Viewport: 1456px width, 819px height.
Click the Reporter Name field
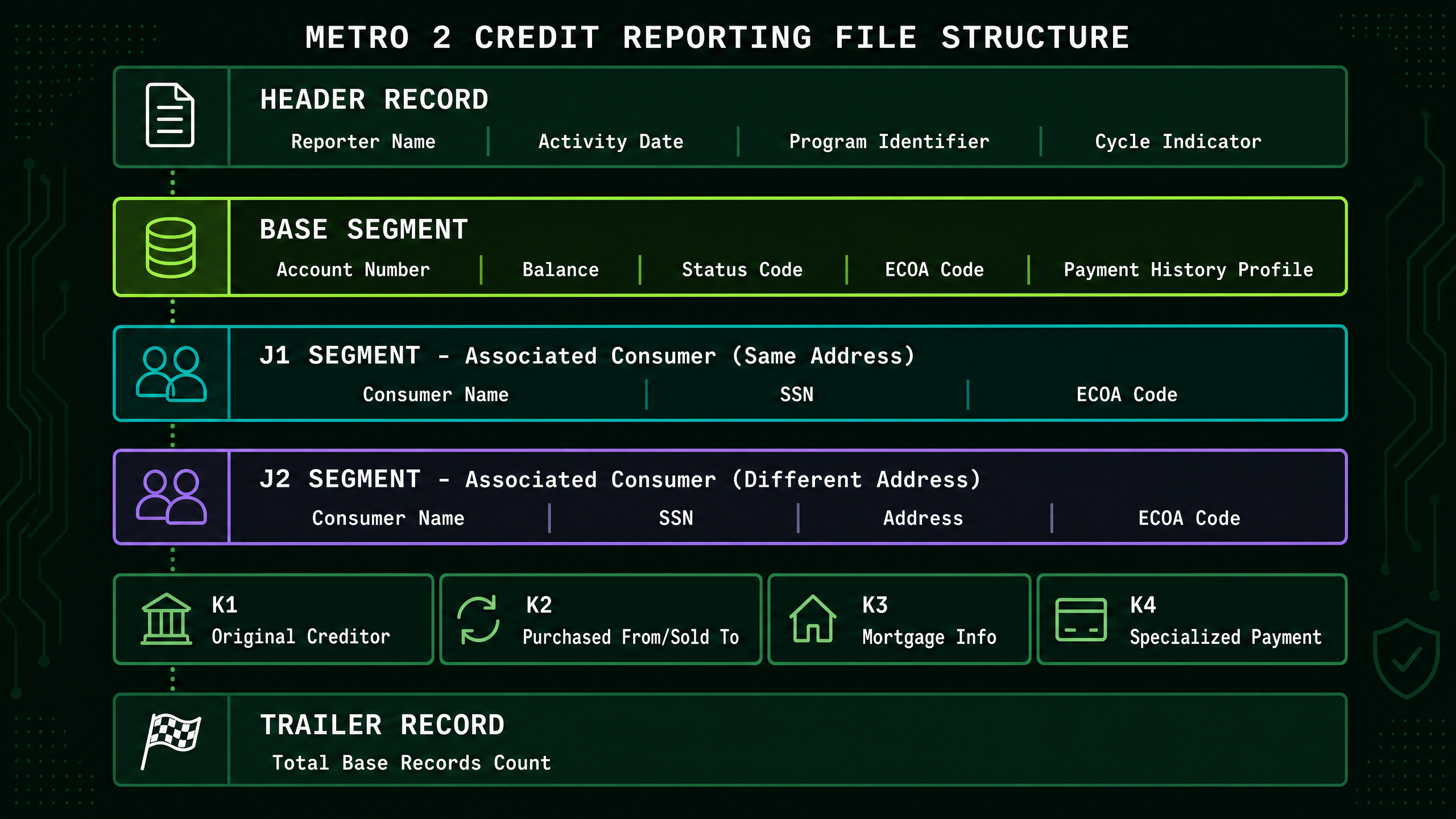[363, 142]
